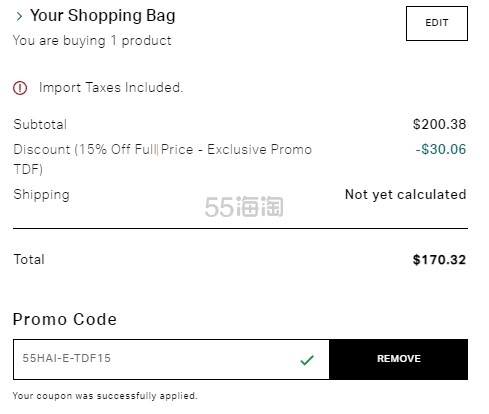The image size is (489, 414).
Task: Click the Shipping label
Action: [x=42, y=195]
